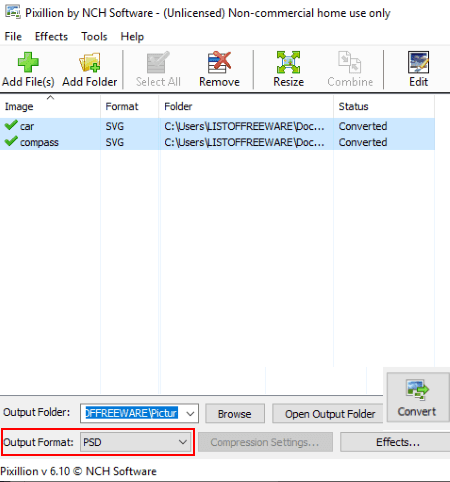The width and height of the screenshot is (450, 482).
Task: Click the Output Folder label
Action: click(x=37, y=412)
